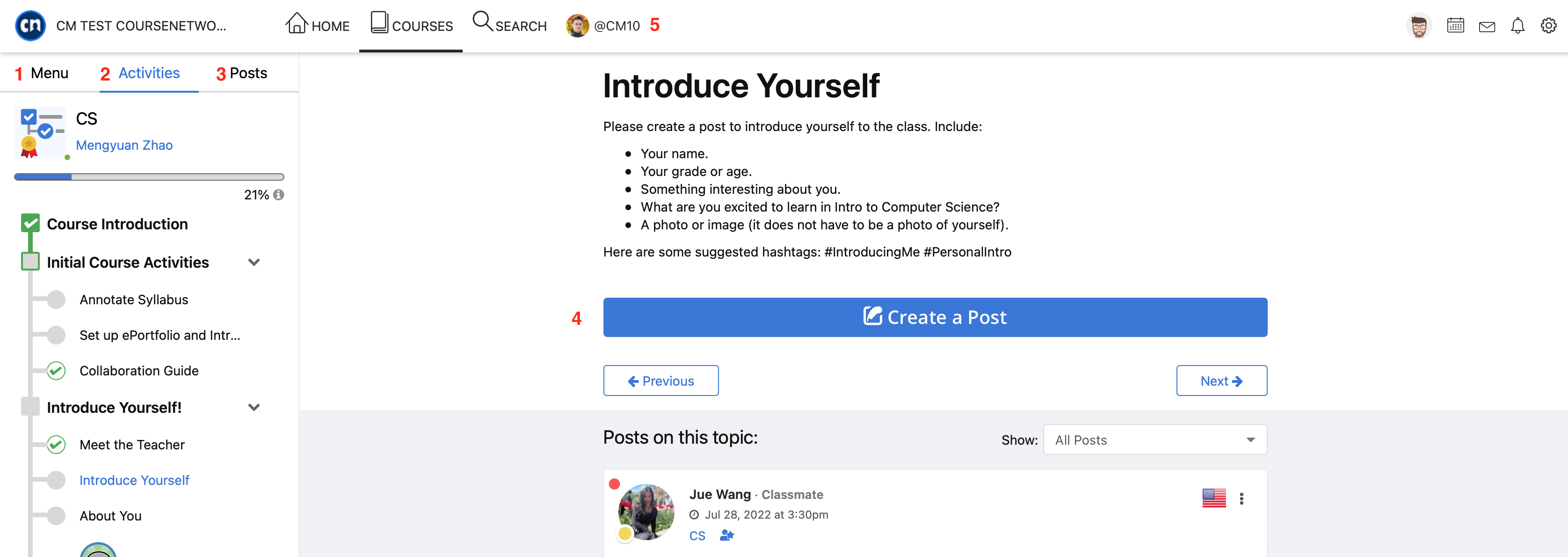
Task: Open the Annotate Syllabus activity
Action: 134,300
